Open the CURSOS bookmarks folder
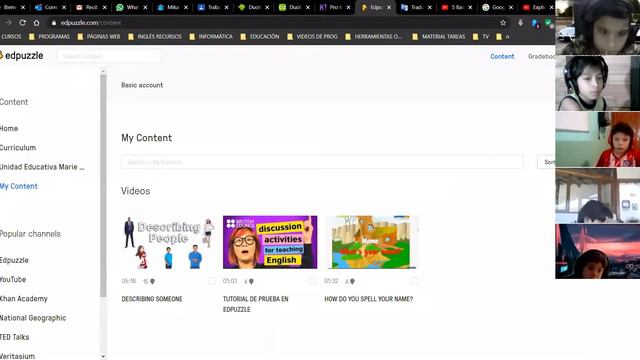 coord(11,37)
